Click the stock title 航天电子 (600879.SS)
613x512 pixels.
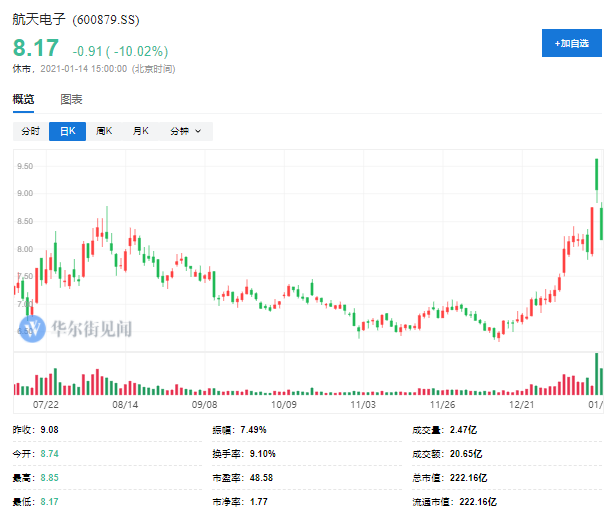pos(76,20)
